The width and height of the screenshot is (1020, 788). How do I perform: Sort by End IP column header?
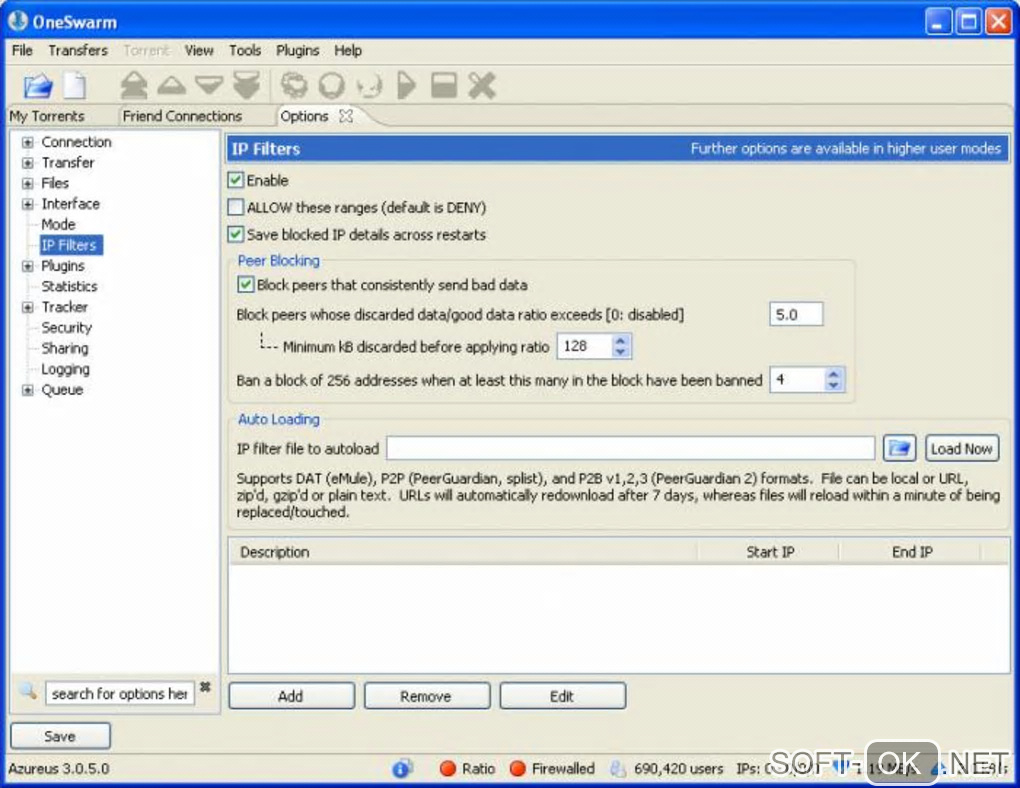(x=911, y=552)
